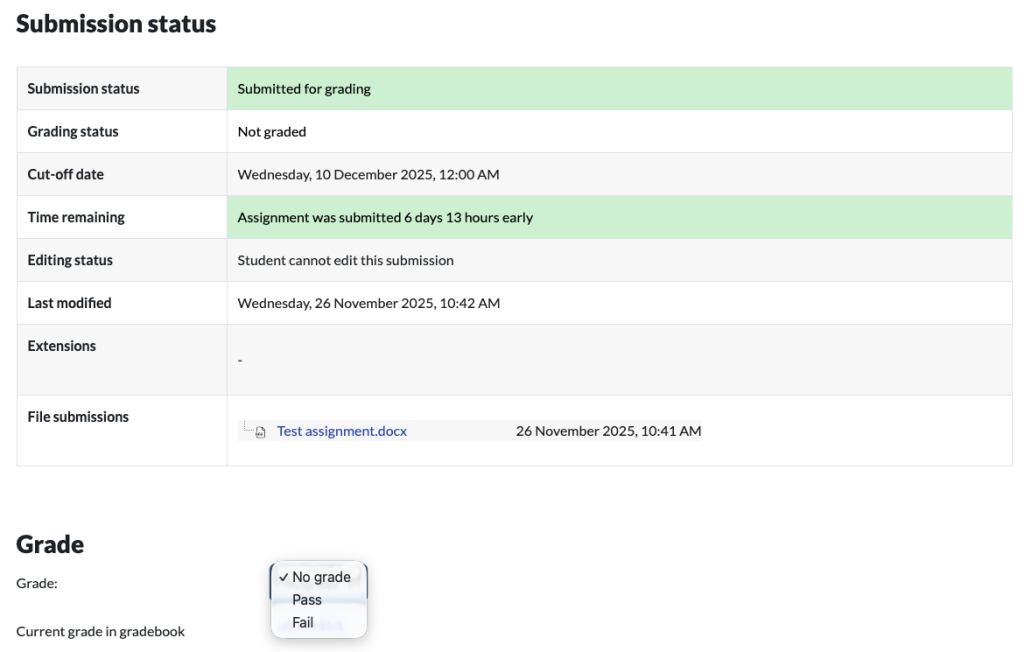Click the 'Submission status' page heading

pos(116,24)
